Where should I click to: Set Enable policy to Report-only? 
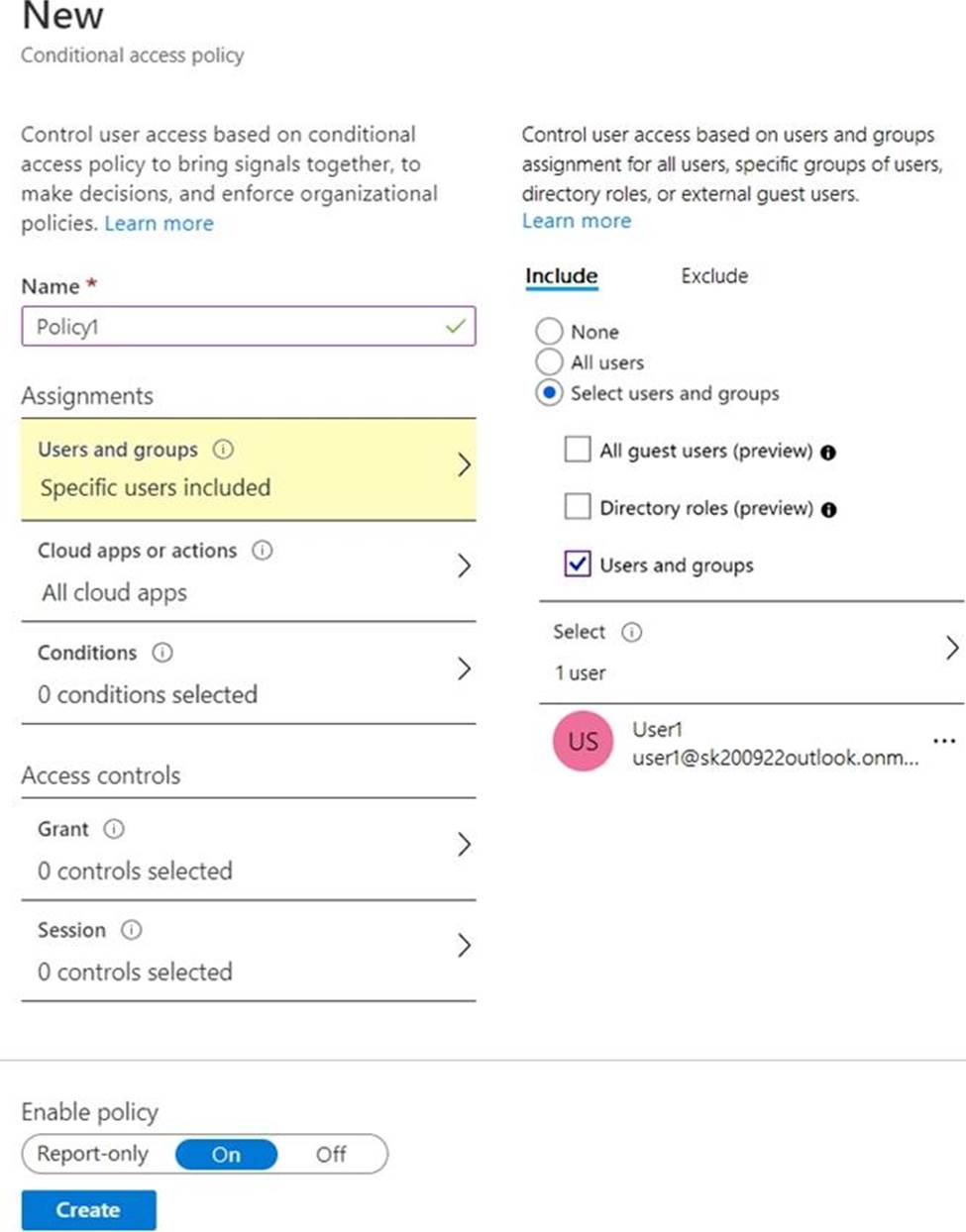(92, 1155)
